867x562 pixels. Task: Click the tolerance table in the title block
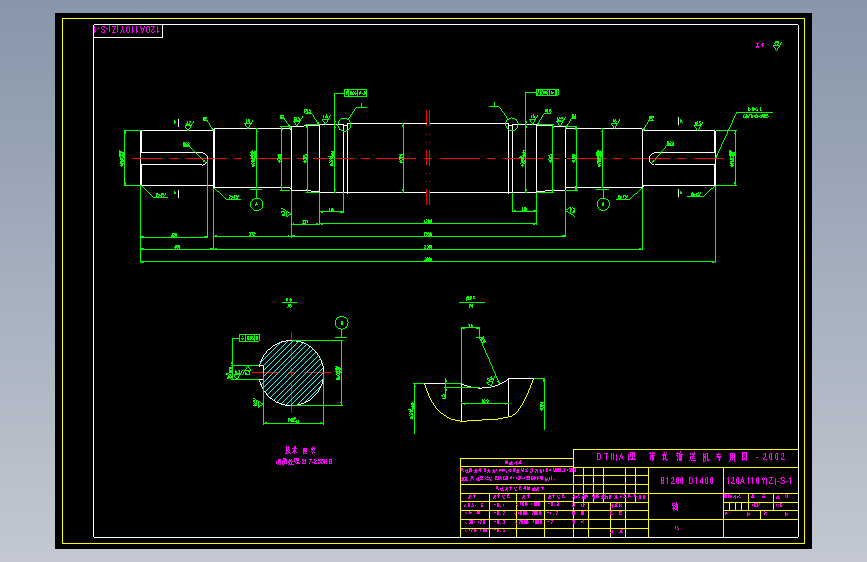[517, 498]
